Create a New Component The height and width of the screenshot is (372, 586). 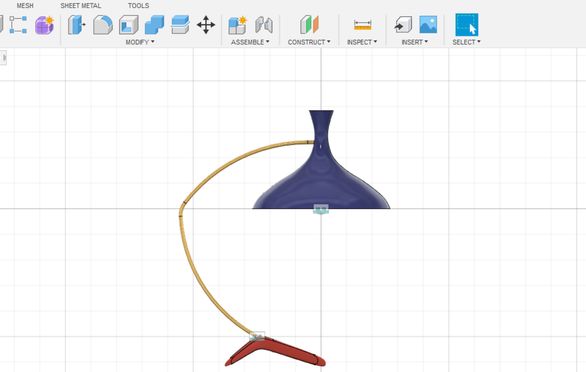tap(237, 25)
